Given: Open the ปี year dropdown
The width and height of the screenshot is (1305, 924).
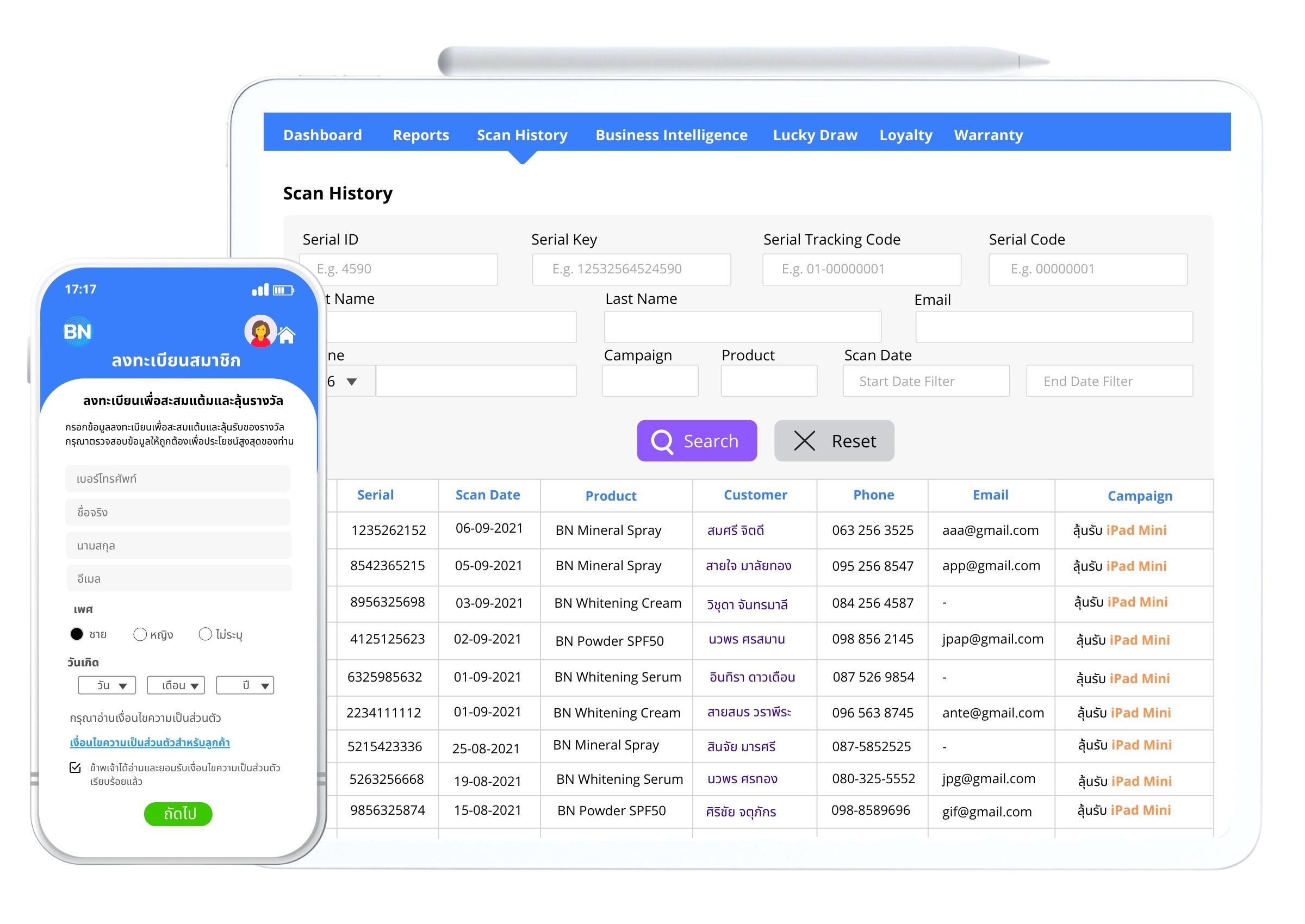Looking at the screenshot, I should coord(245,686).
